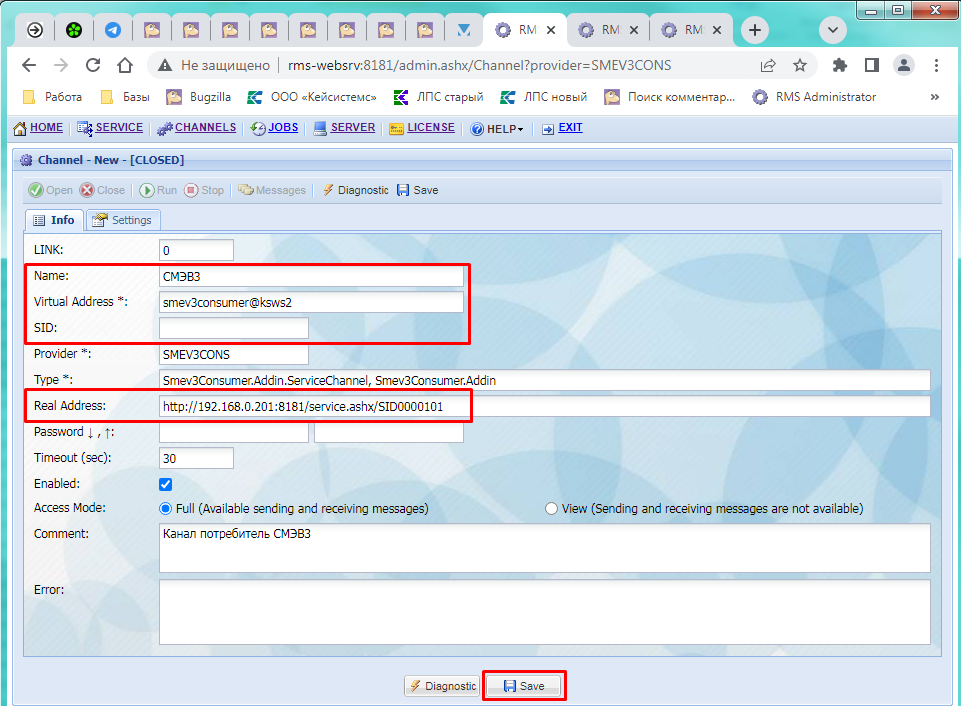This screenshot has height=706, width=961.
Task: Click the Error text area
Action: [x=544, y=612]
